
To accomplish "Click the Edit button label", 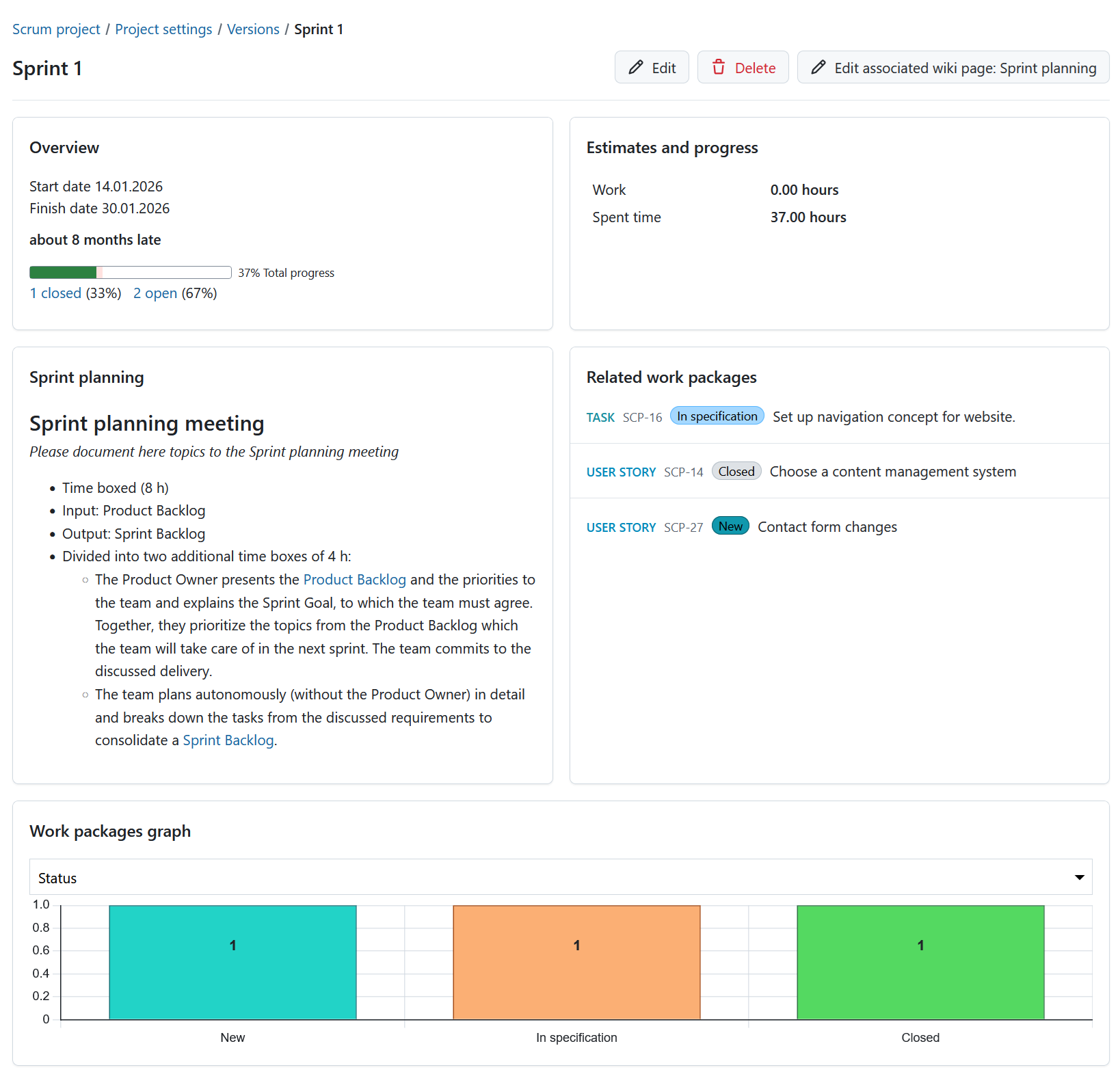I will click(664, 68).
